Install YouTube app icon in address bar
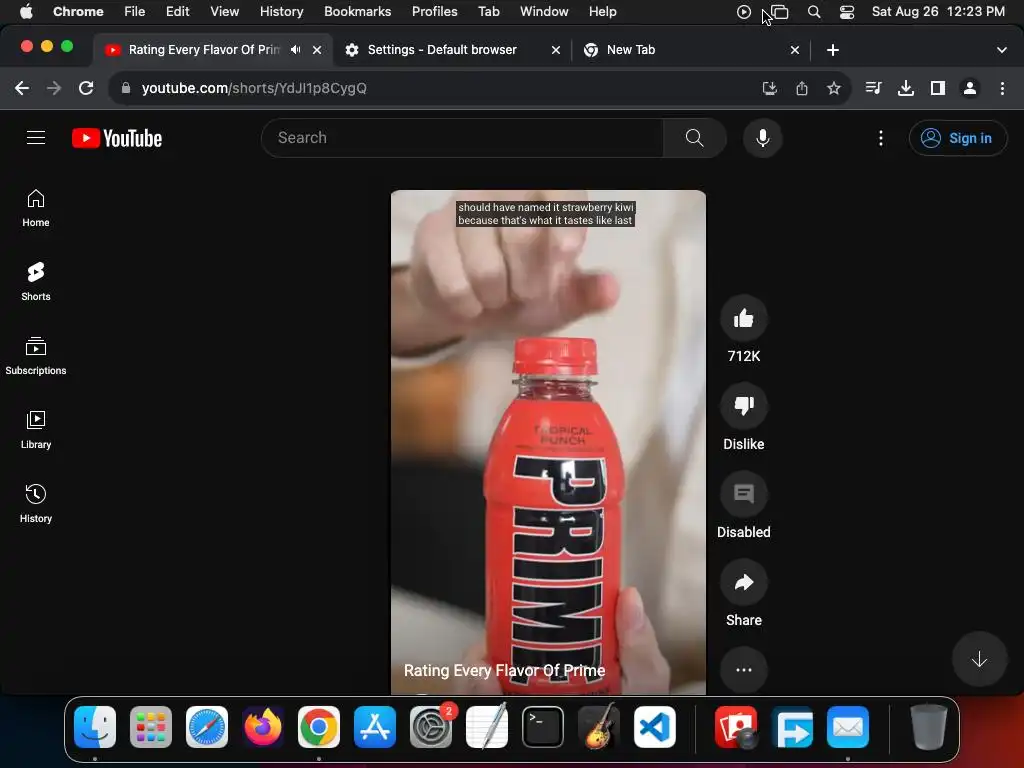 [x=769, y=88]
